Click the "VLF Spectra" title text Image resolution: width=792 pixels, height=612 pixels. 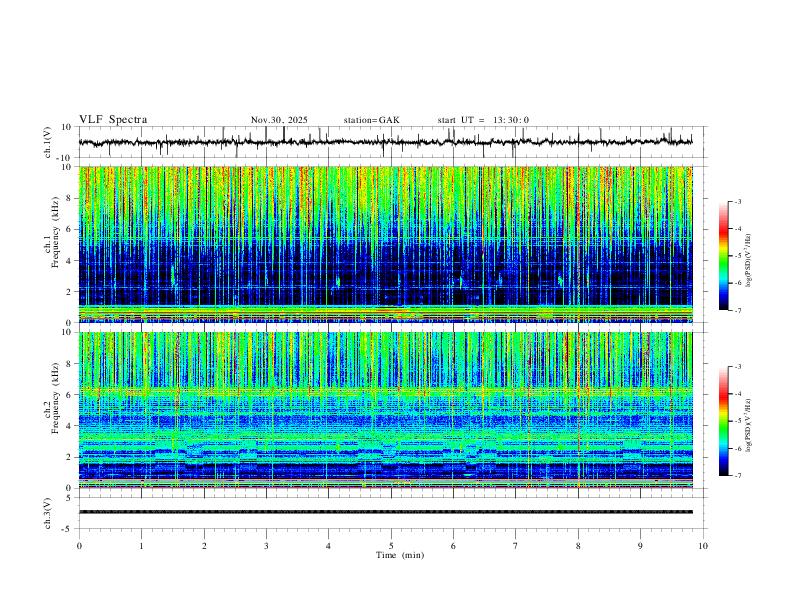click(x=113, y=120)
